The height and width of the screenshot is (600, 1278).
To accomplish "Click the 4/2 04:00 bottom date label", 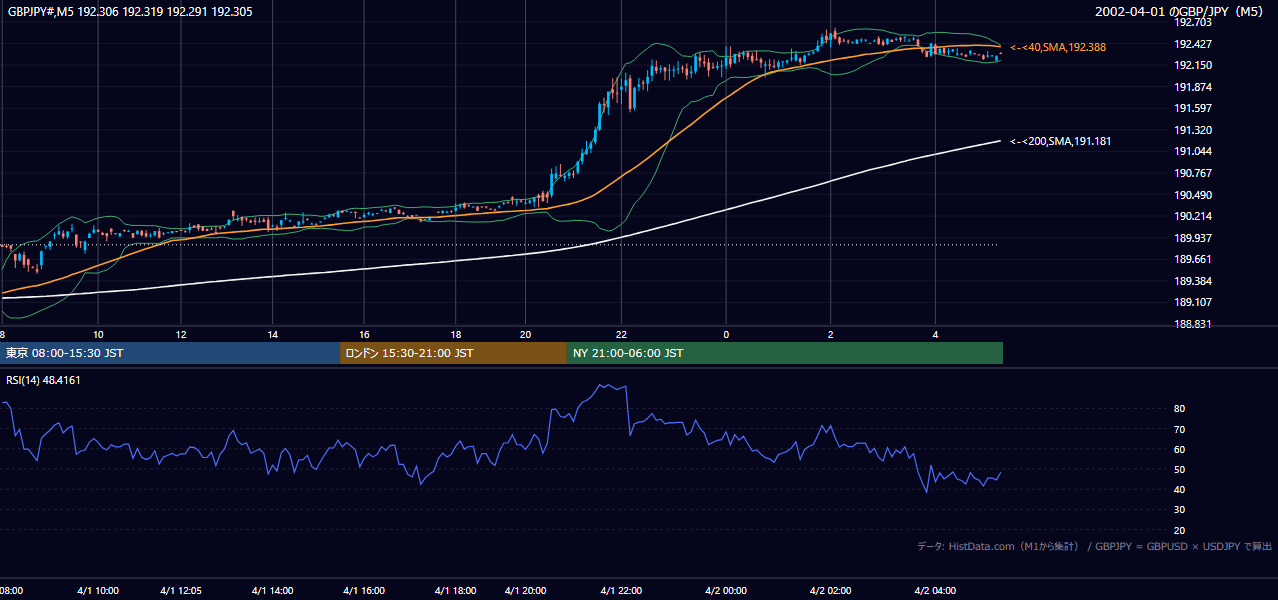I will click(x=935, y=591).
